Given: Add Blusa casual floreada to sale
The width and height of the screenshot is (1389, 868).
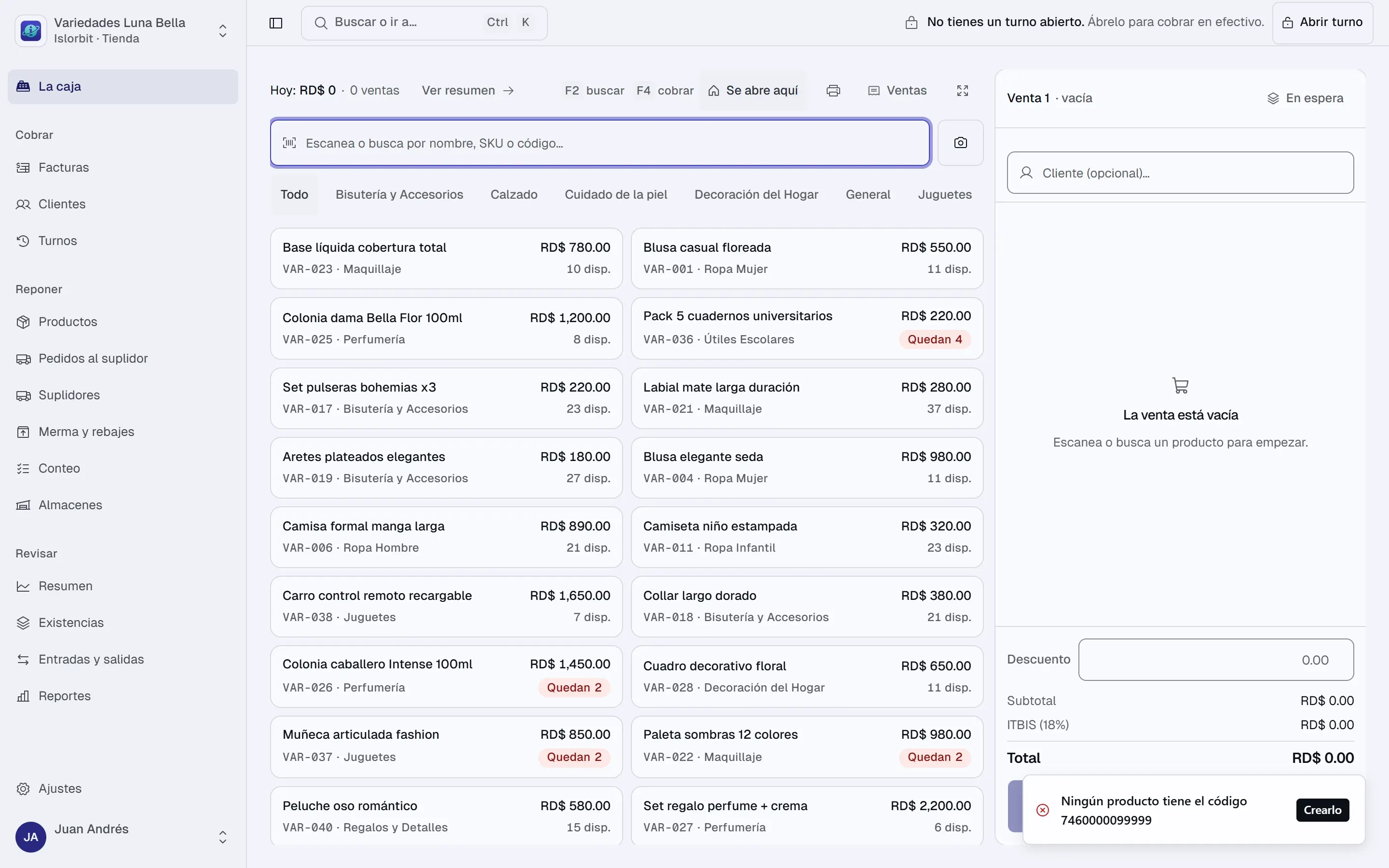Looking at the screenshot, I should point(807,258).
